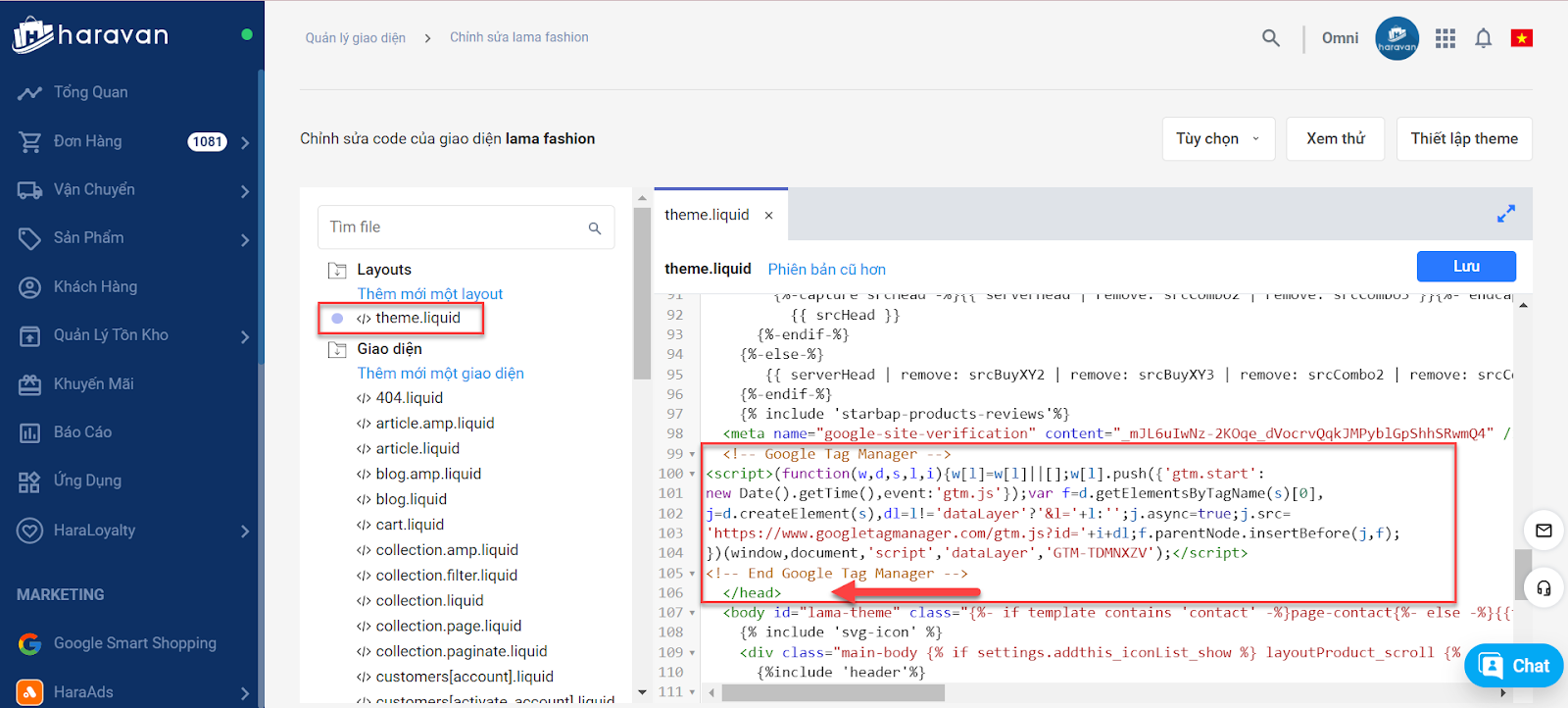This screenshot has height=708, width=1568.
Task: Open the Chat widget
Action: (1514, 667)
